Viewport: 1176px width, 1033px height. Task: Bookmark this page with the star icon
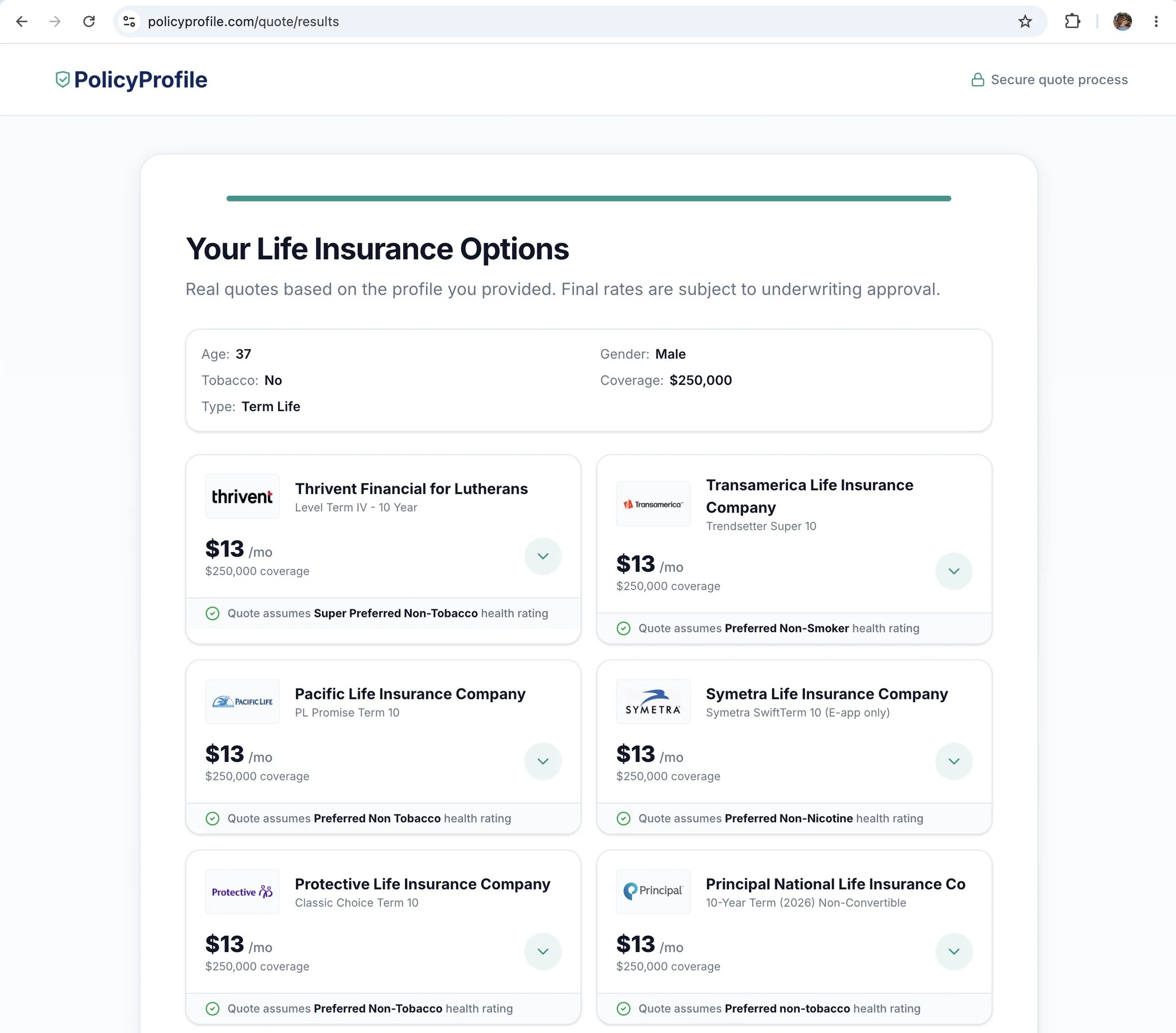point(1025,22)
